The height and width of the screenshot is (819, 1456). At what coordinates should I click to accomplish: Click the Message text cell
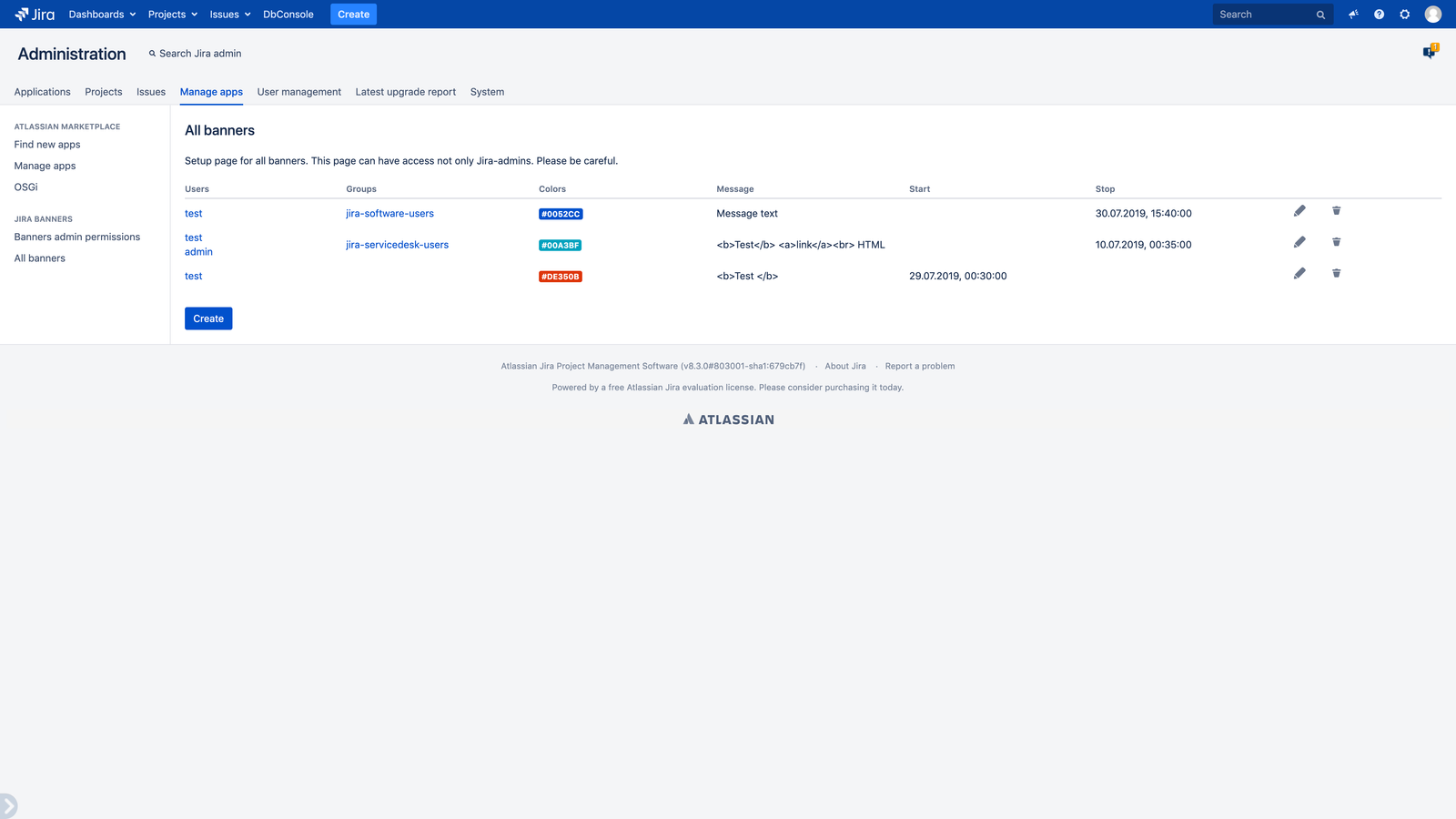[x=747, y=214]
